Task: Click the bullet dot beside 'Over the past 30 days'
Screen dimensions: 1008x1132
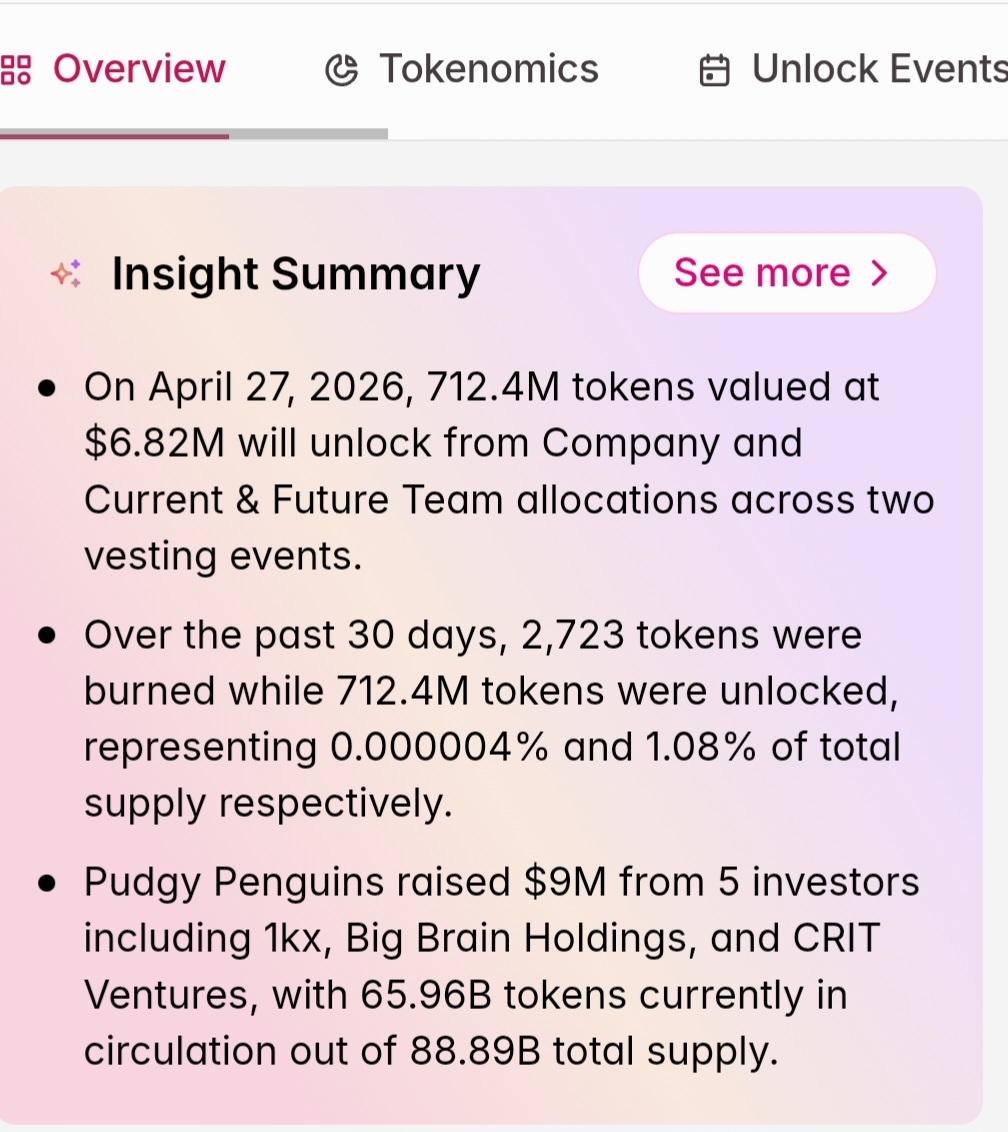Action: click(46, 636)
